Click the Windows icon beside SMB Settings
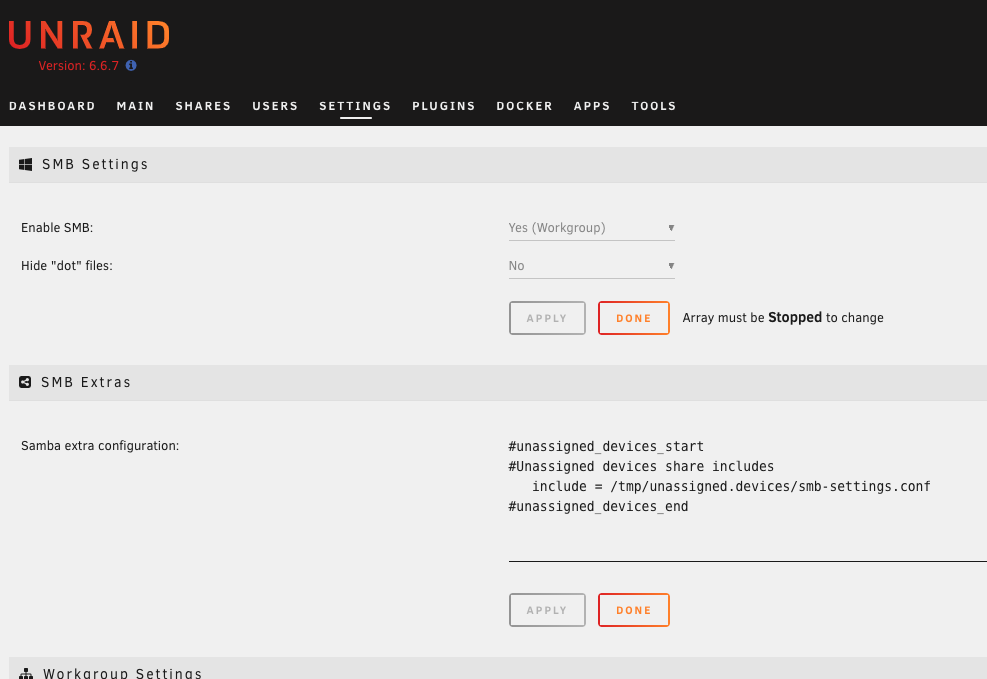This screenshot has height=679, width=987. (x=26, y=164)
